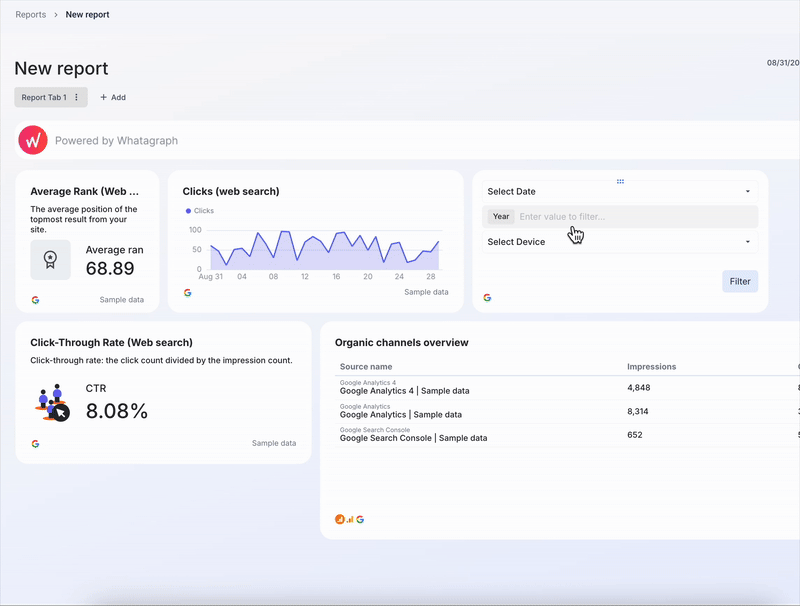Toggle the Year chip in the filter
This screenshot has width=800, height=606.
500,216
